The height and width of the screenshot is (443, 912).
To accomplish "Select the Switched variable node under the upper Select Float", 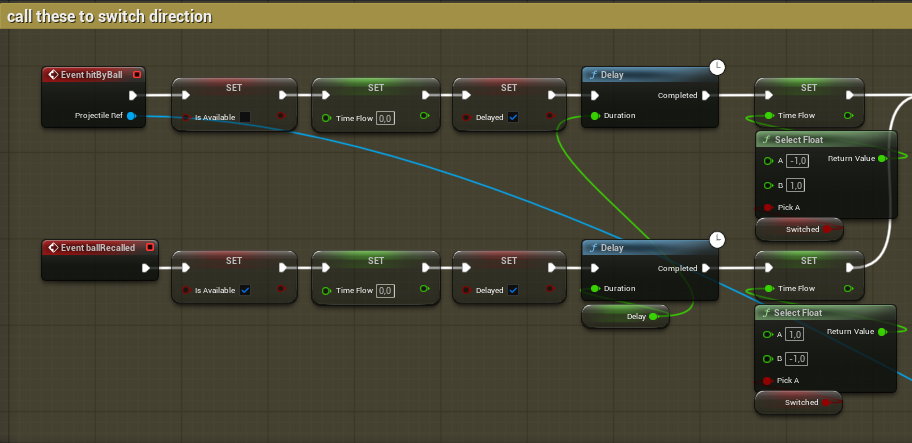I will pyautogui.click(x=798, y=230).
